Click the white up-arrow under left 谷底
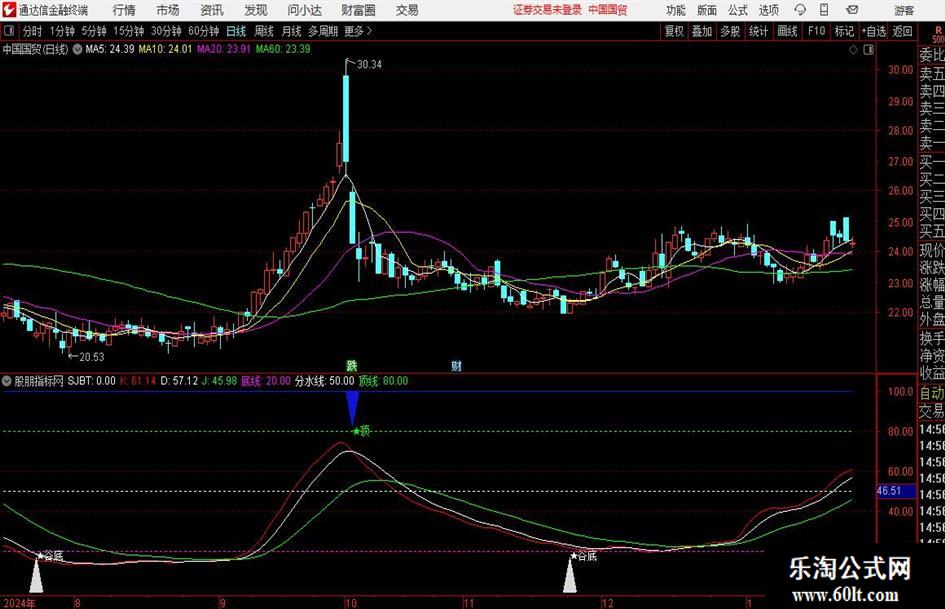This screenshot has width=945, height=609. pos(36,575)
